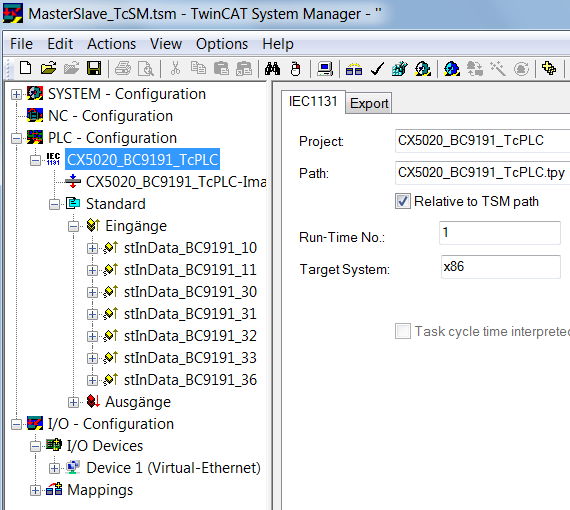Switch to the IEC1131 tab
The height and width of the screenshot is (510, 570).
tap(313, 101)
